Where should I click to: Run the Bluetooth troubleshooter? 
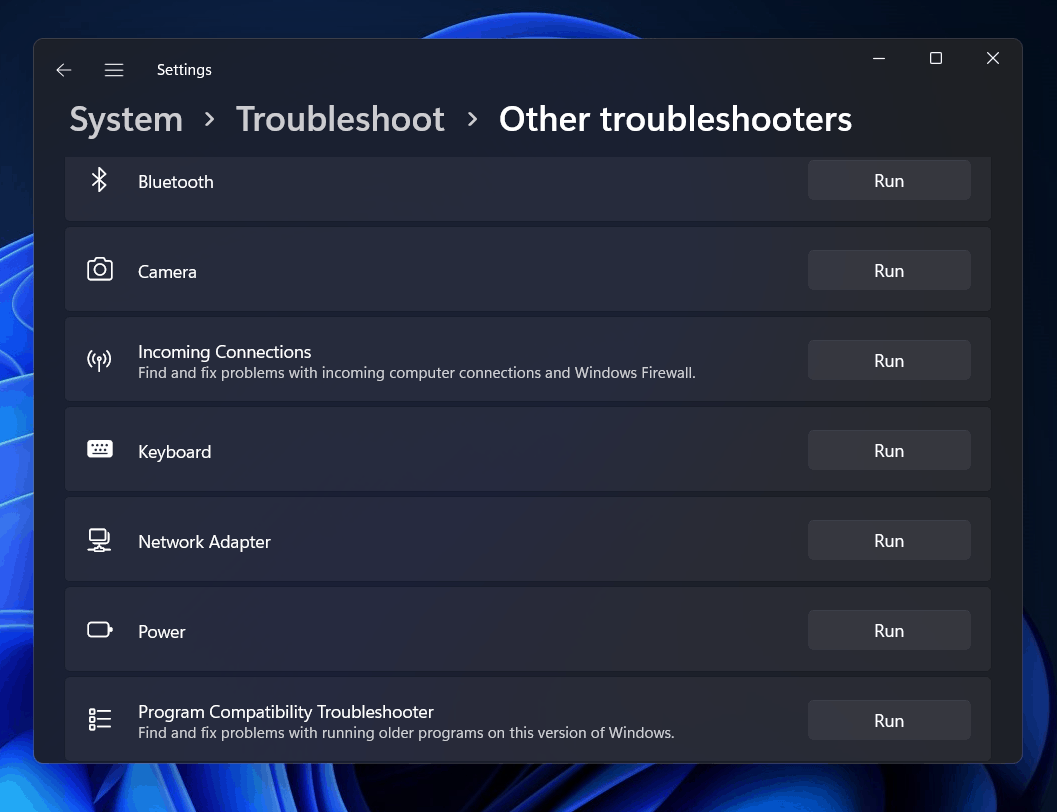[x=888, y=180]
